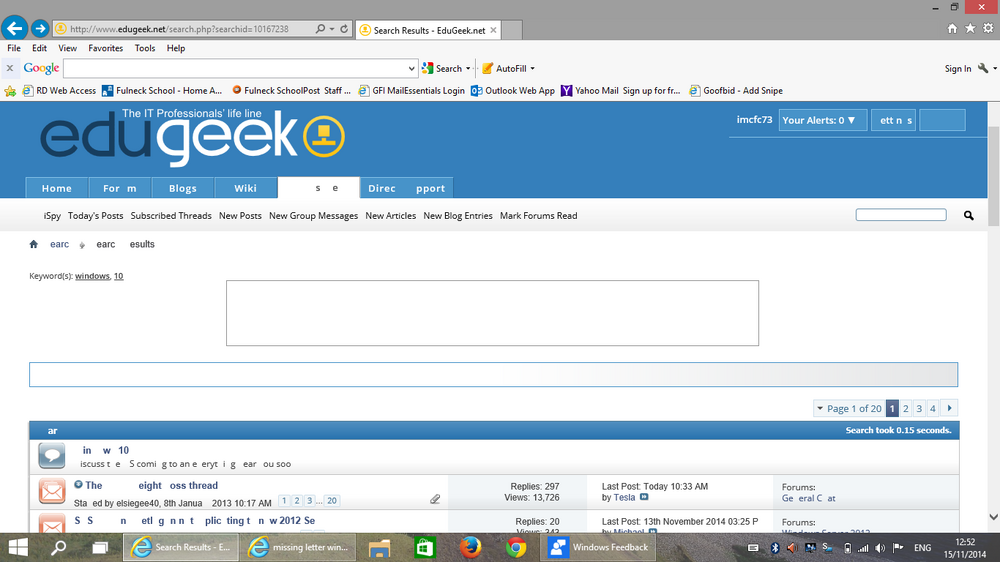
Task: Open Task View on taskbar
Action: point(99,547)
